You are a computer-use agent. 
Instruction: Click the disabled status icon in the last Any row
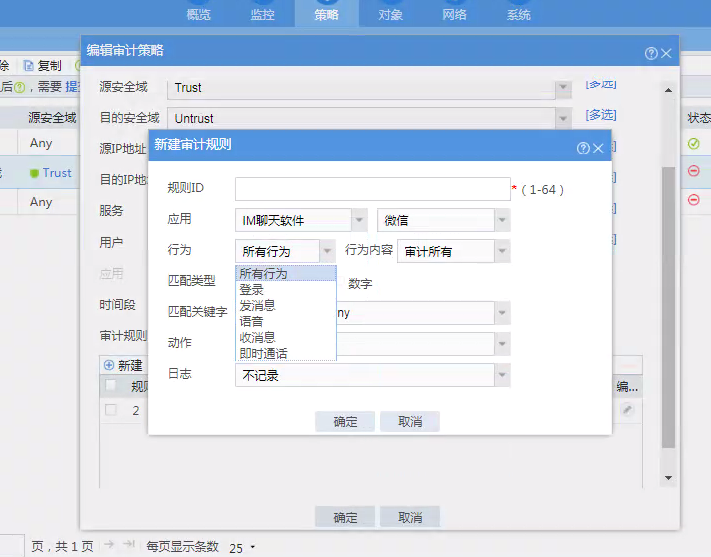click(x=693, y=200)
